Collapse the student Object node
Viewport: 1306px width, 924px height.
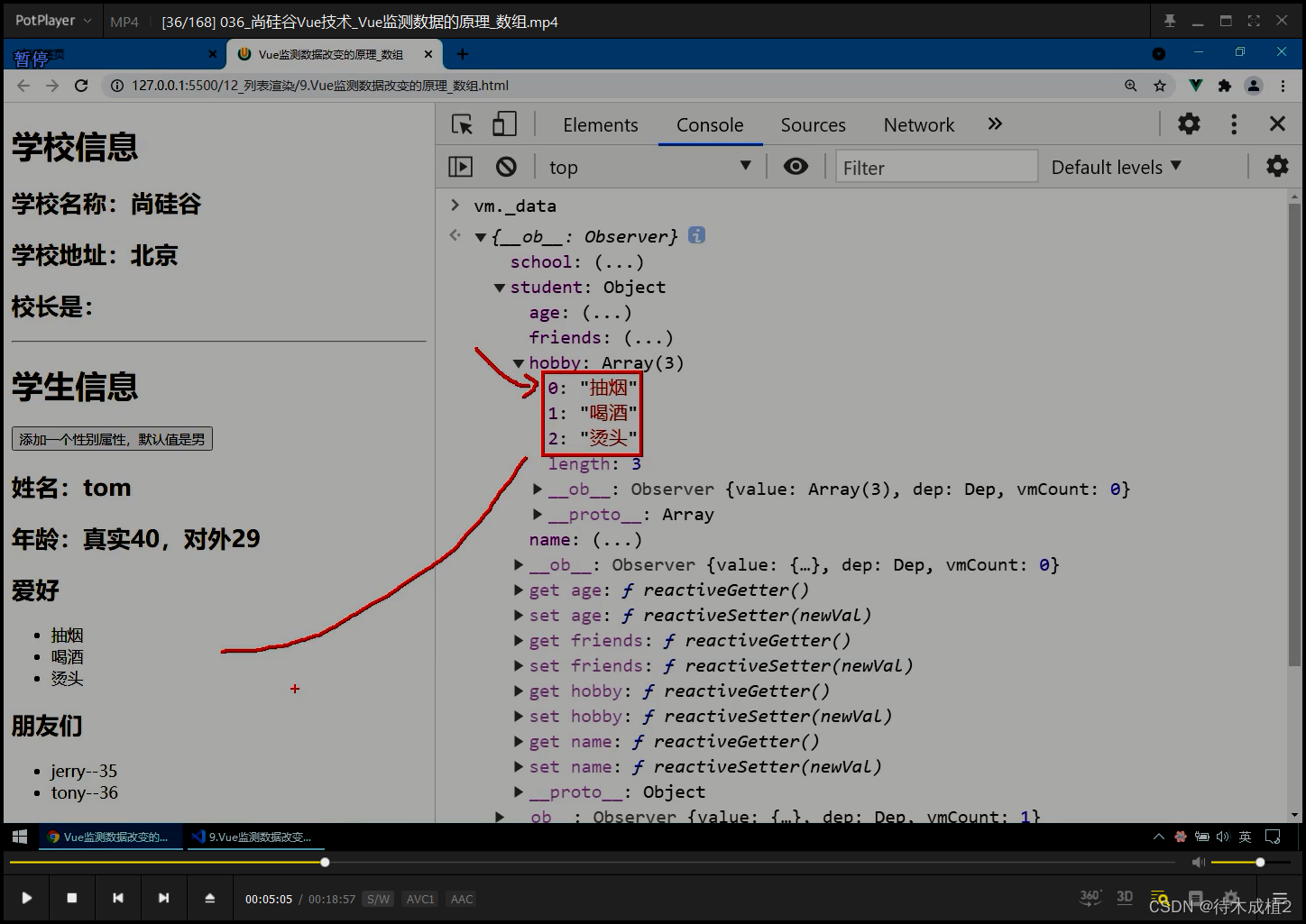click(x=500, y=288)
